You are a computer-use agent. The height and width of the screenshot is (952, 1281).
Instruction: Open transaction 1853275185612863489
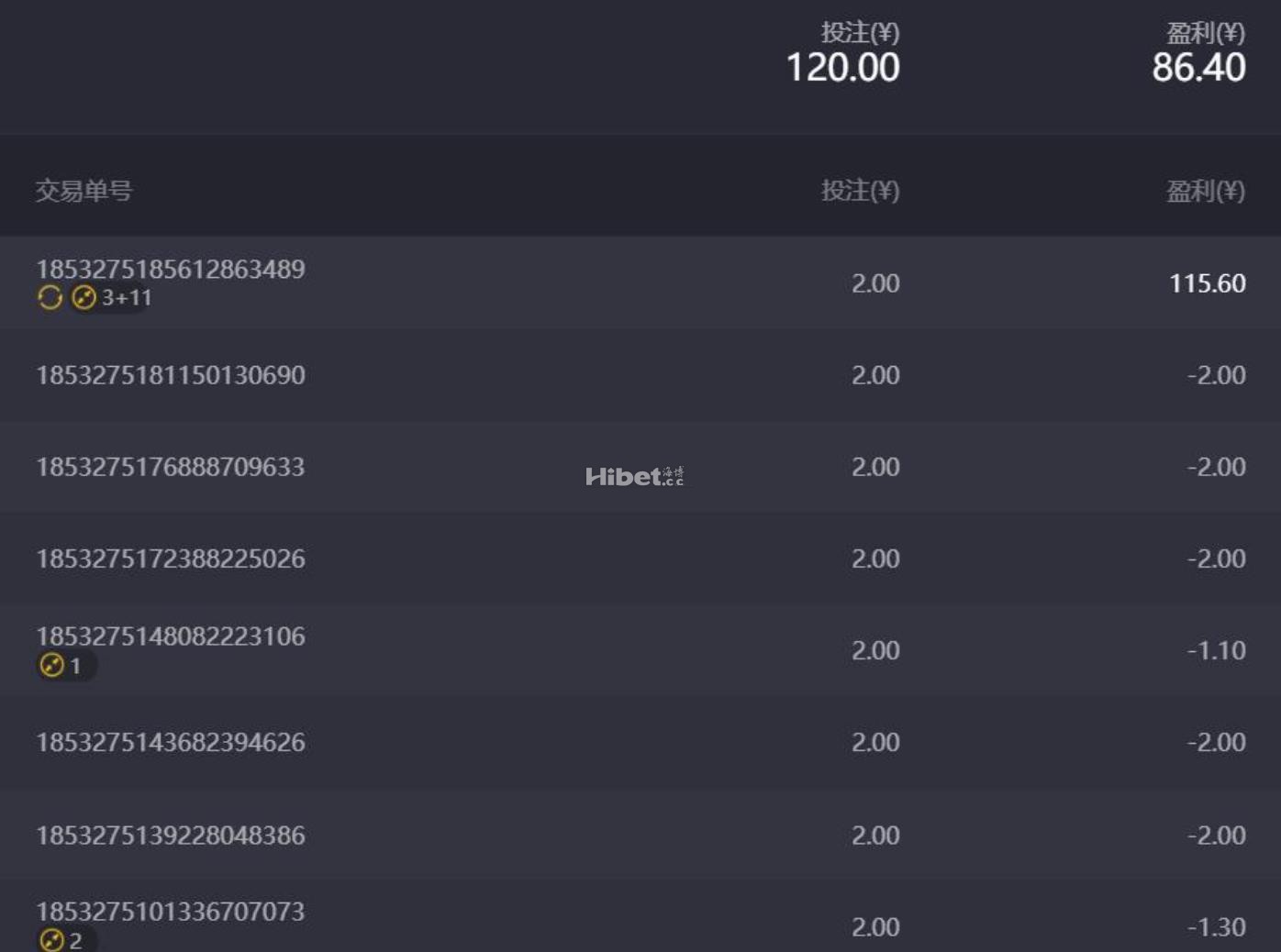pos(170,269)
